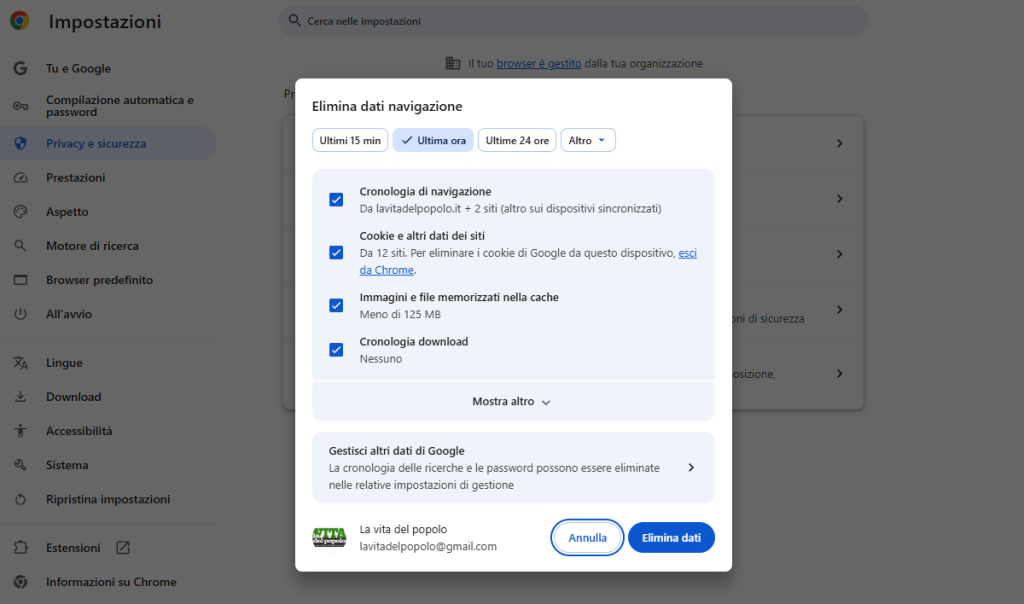Viewport: 1024px width, 604px height.
Task: Follow the esci da Chrome link
Action: (687, 254)
